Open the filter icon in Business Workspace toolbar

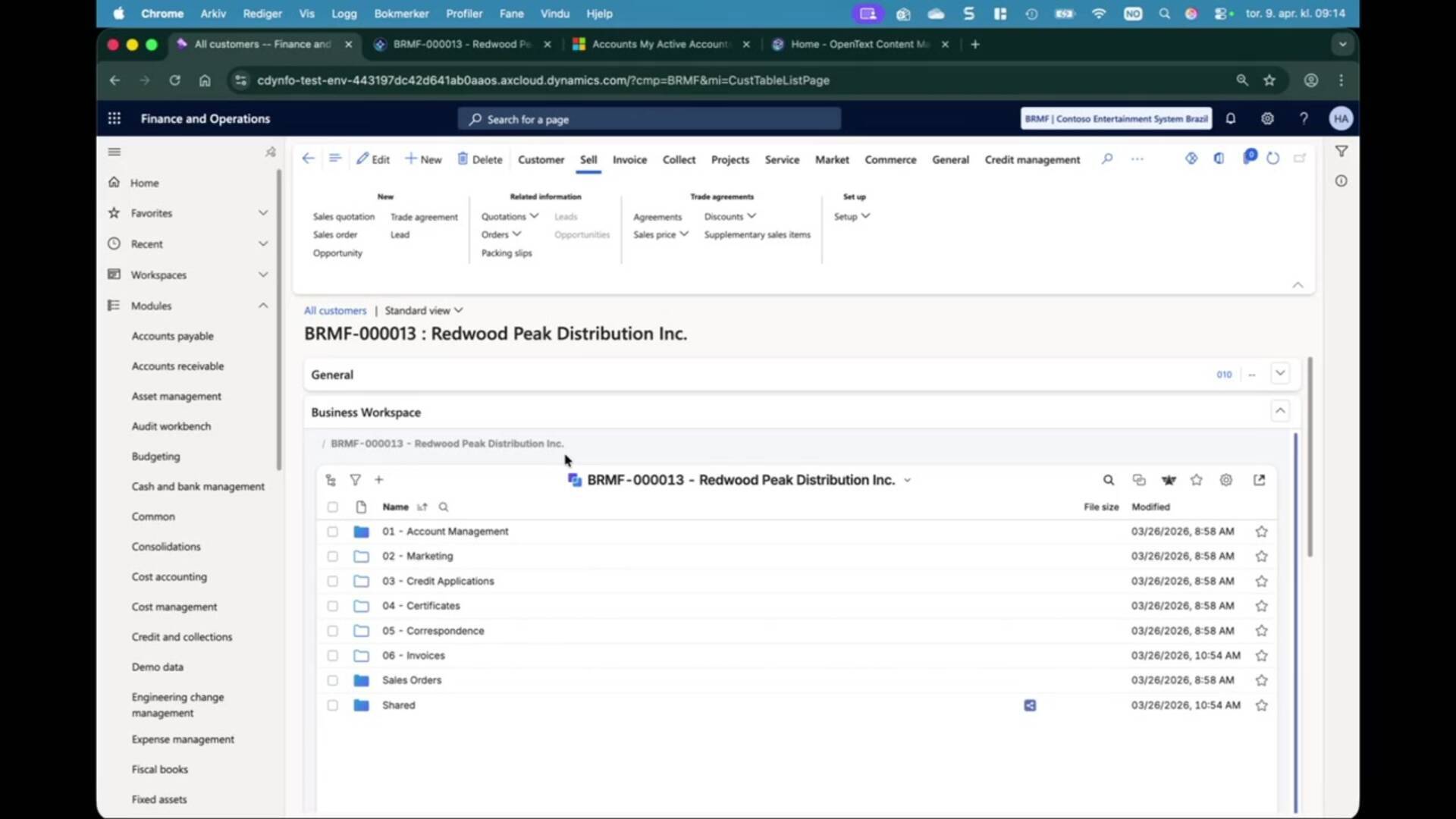tap(354, 479)
